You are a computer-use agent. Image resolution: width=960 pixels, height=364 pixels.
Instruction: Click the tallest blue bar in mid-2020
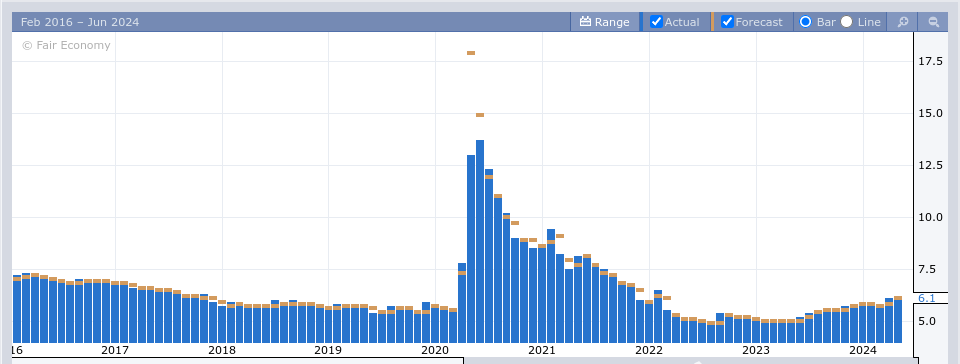point(480,241)
